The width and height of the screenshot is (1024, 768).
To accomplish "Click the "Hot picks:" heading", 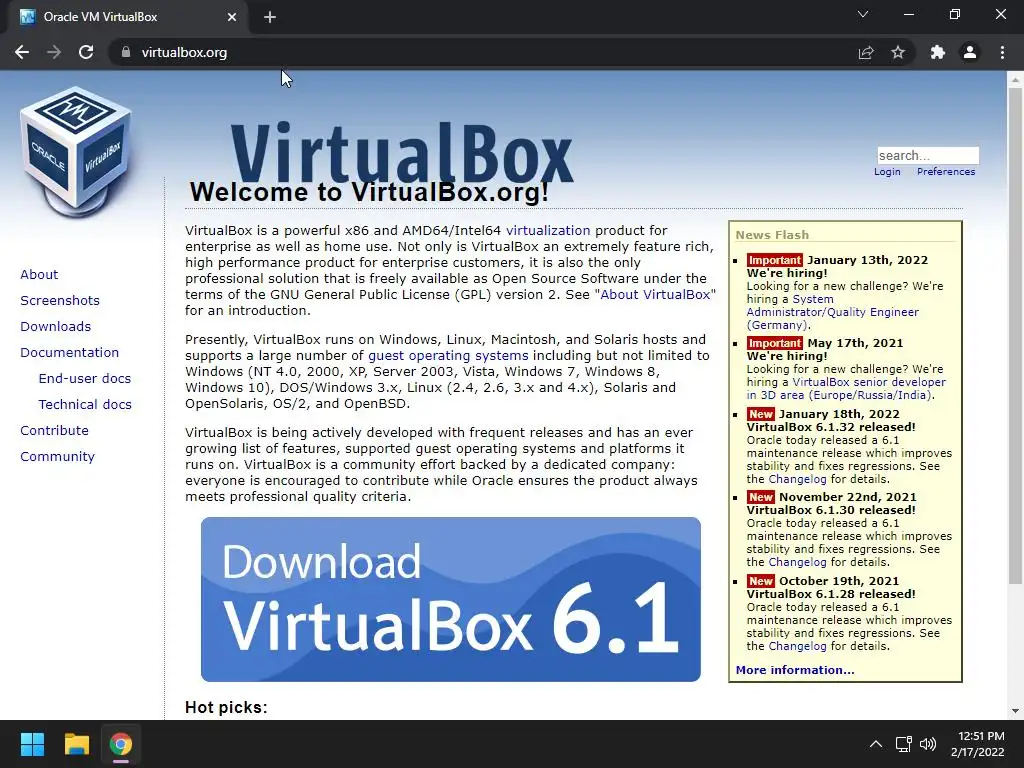I will point(226,707).
